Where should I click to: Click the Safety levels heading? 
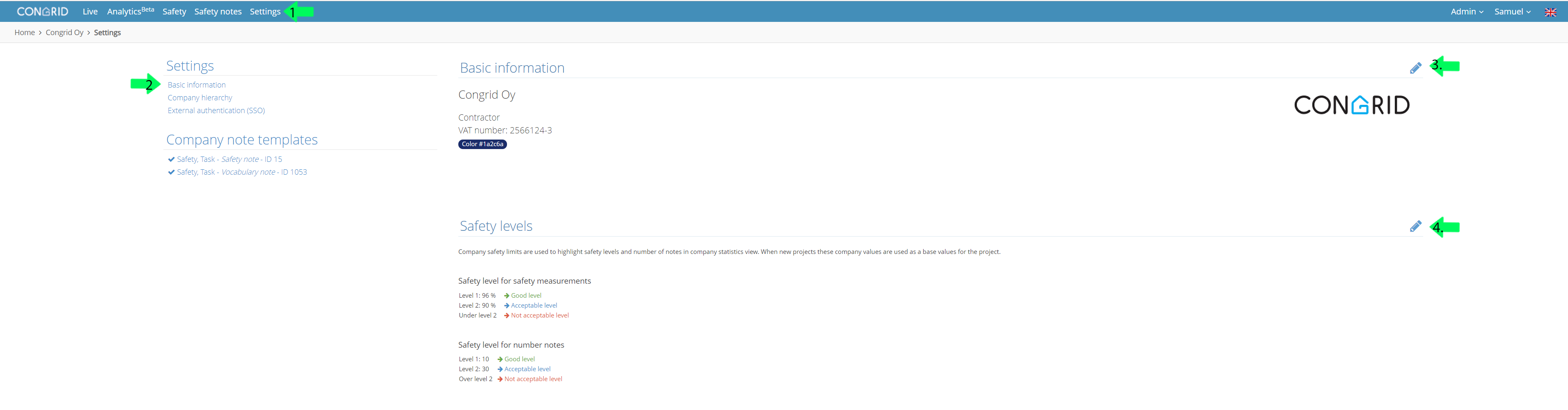[496, 226]
